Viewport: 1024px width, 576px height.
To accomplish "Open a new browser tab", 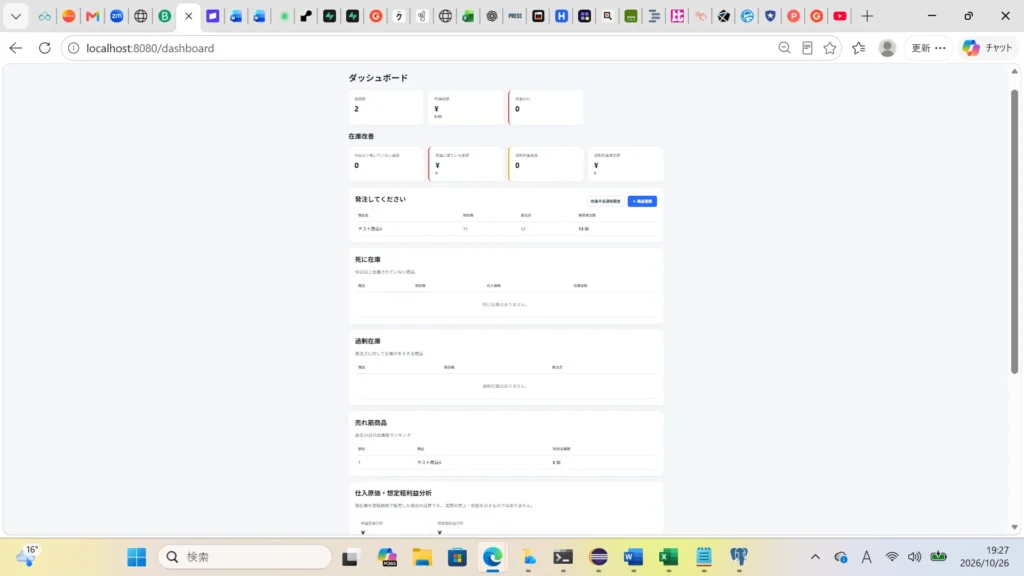I will 867,16.
